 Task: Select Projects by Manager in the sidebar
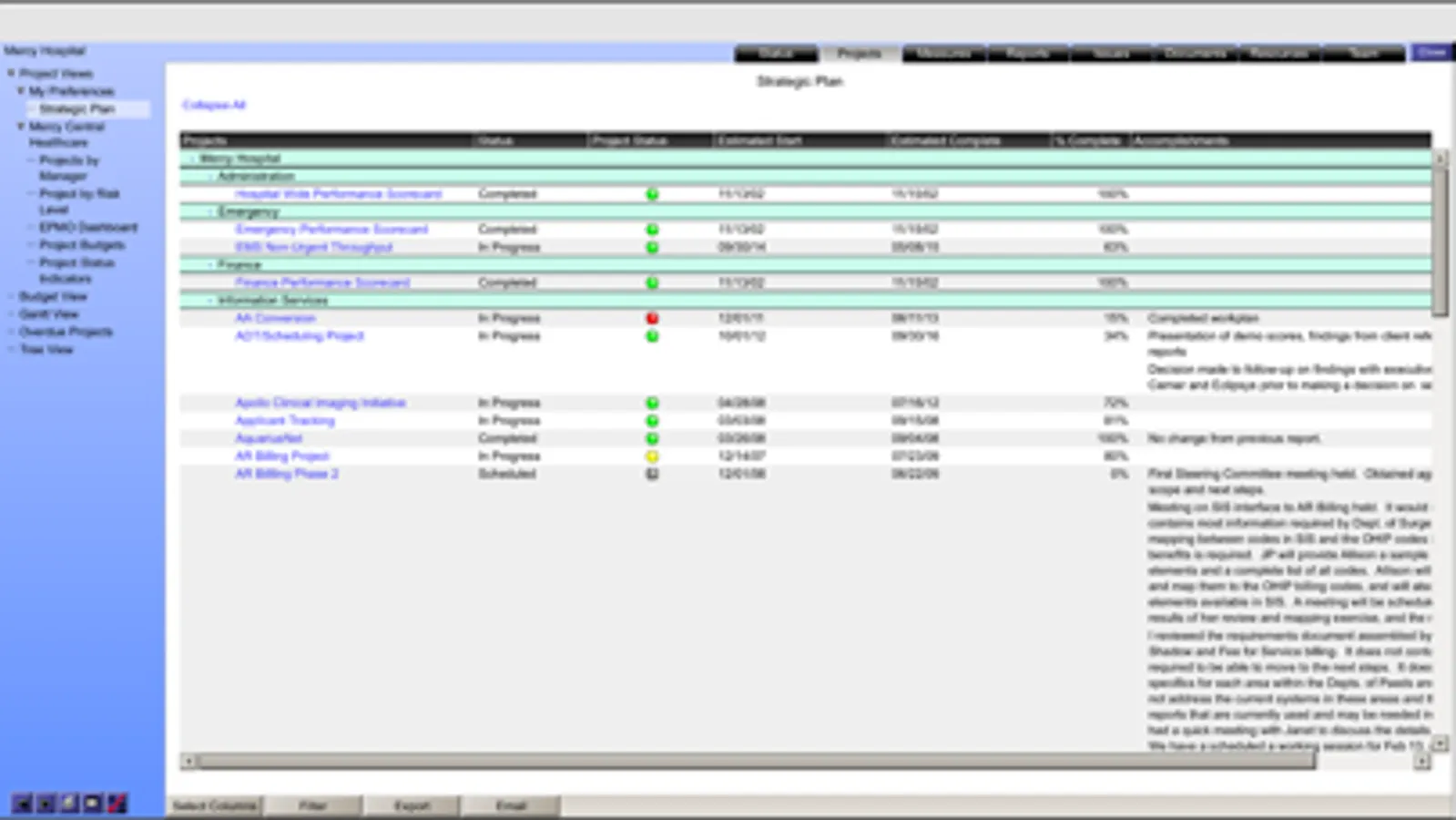point(69,168)
